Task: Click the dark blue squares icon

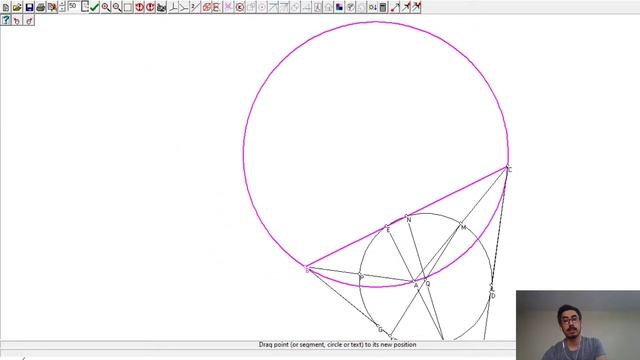Action: (339, 7)
